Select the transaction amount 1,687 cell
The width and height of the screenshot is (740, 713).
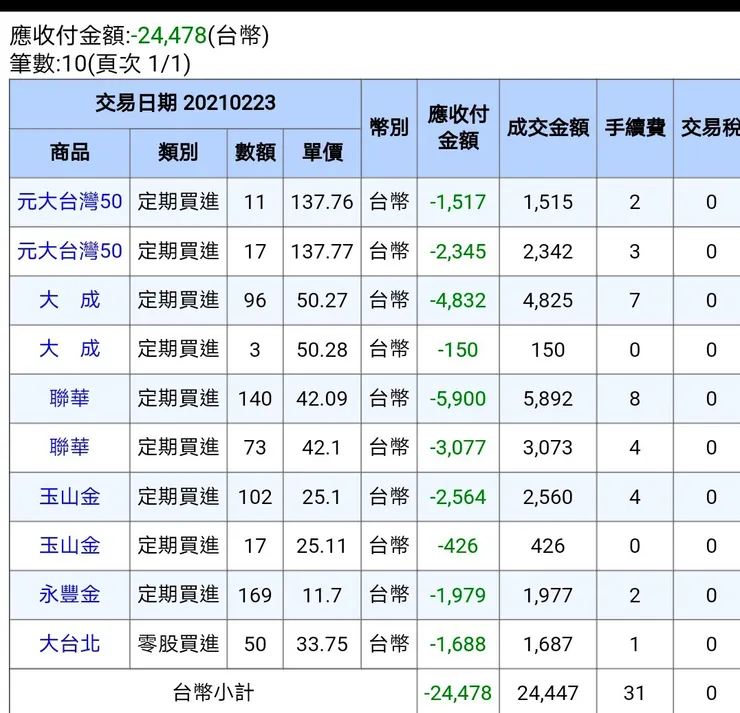(548, 644)
